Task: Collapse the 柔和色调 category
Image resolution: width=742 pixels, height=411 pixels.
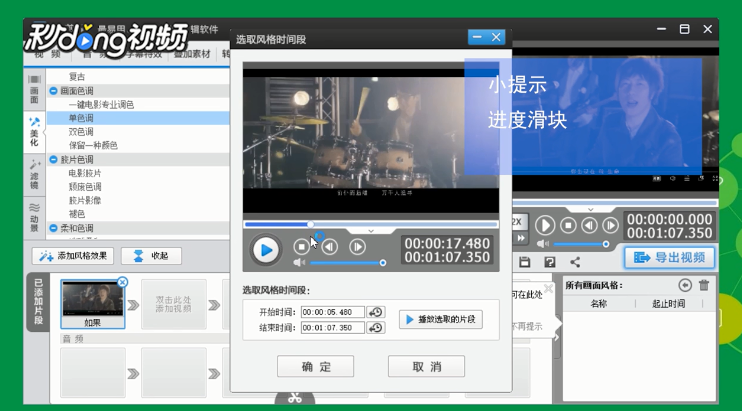Action: (x=53, y=228)
